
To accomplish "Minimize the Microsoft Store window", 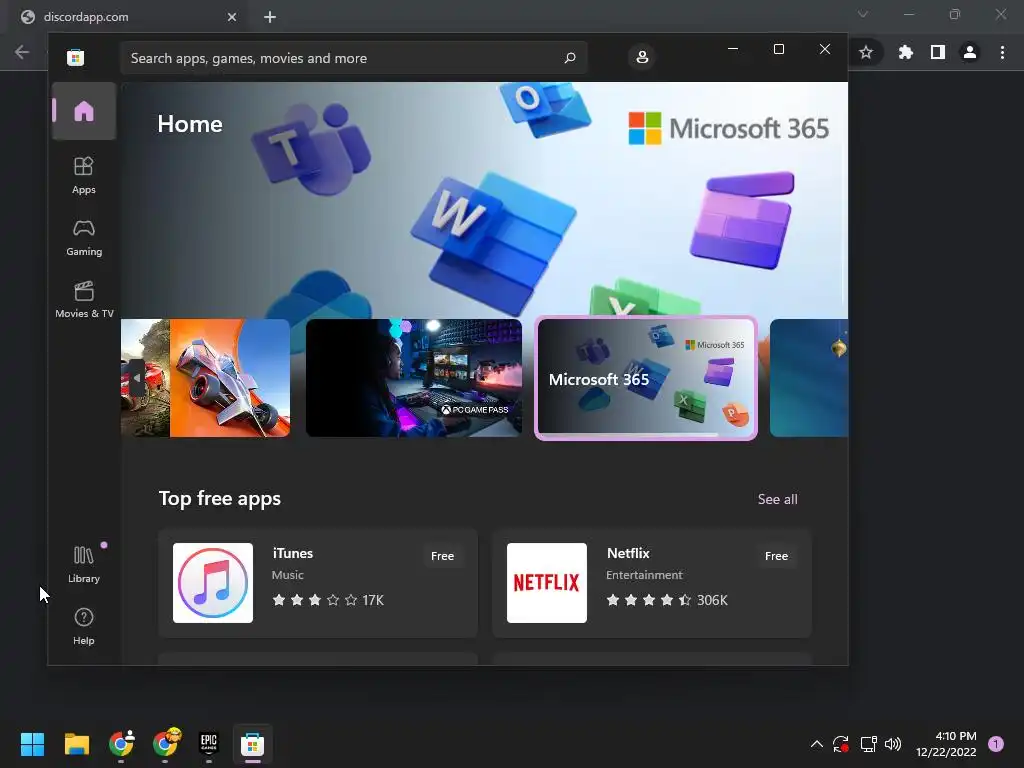I will pyautogui.click(x=733, y=49).
